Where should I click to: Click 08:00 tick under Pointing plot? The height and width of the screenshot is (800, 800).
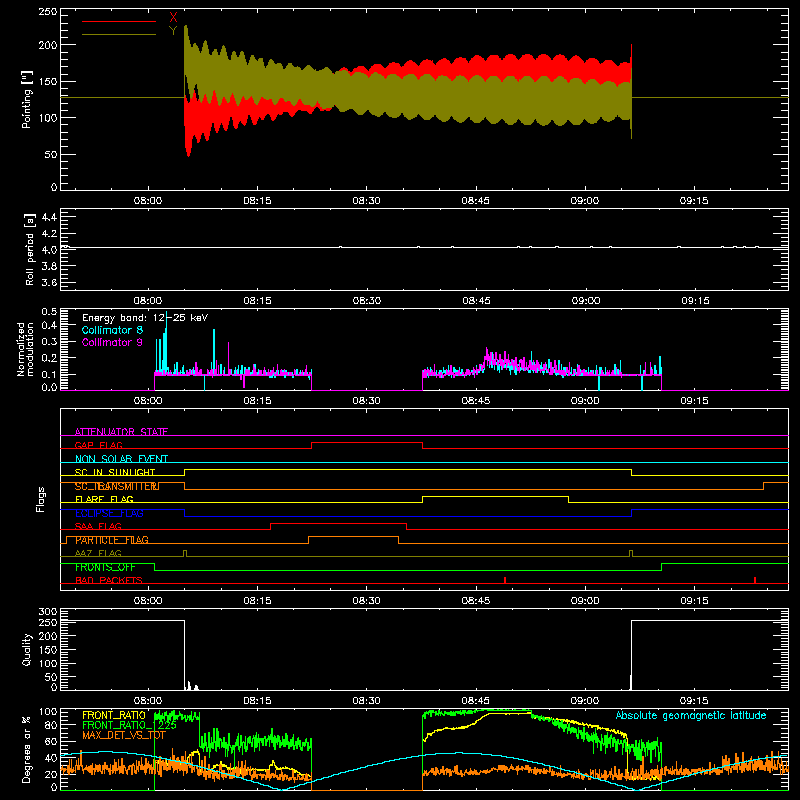tap(148, 201)
